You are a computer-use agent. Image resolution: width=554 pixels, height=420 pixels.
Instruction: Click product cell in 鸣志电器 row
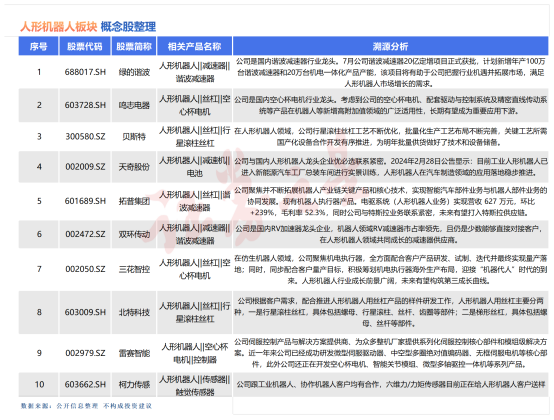[195, 105]
